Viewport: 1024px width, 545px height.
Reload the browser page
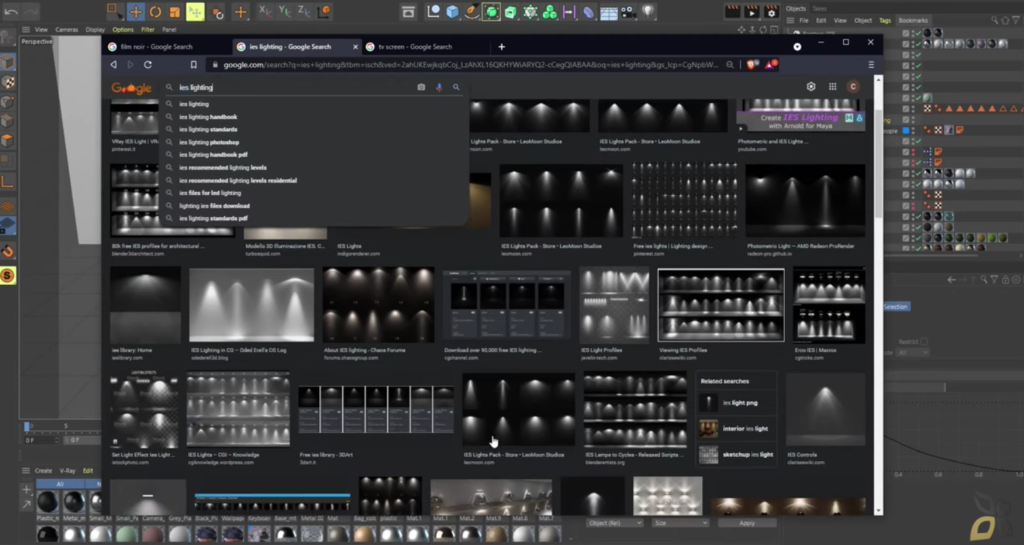click(x=148, y=65)
